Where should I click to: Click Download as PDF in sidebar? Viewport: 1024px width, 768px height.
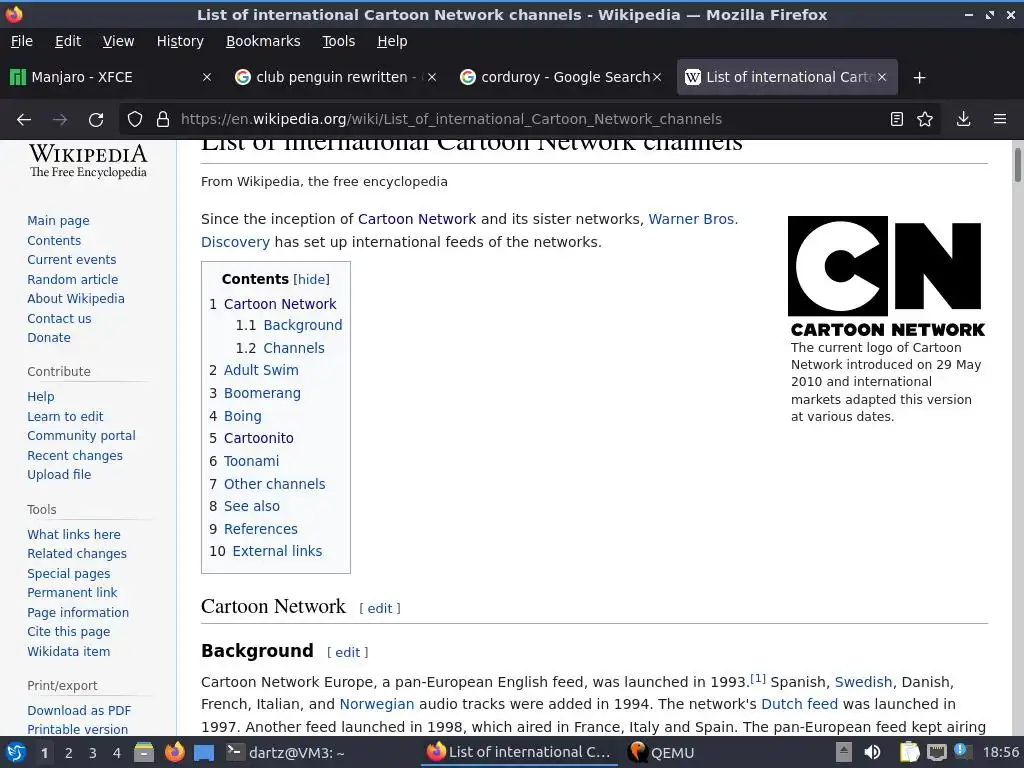tap(79, 711)
